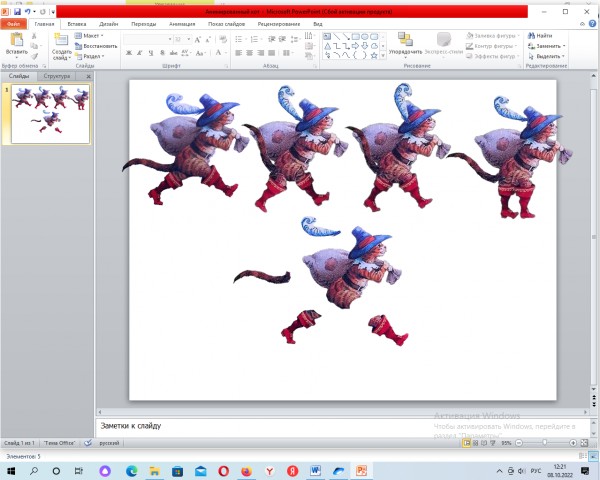Select the triangle shape in shapes gallery
The image size is (600, 480).
[x=328, y=46]
